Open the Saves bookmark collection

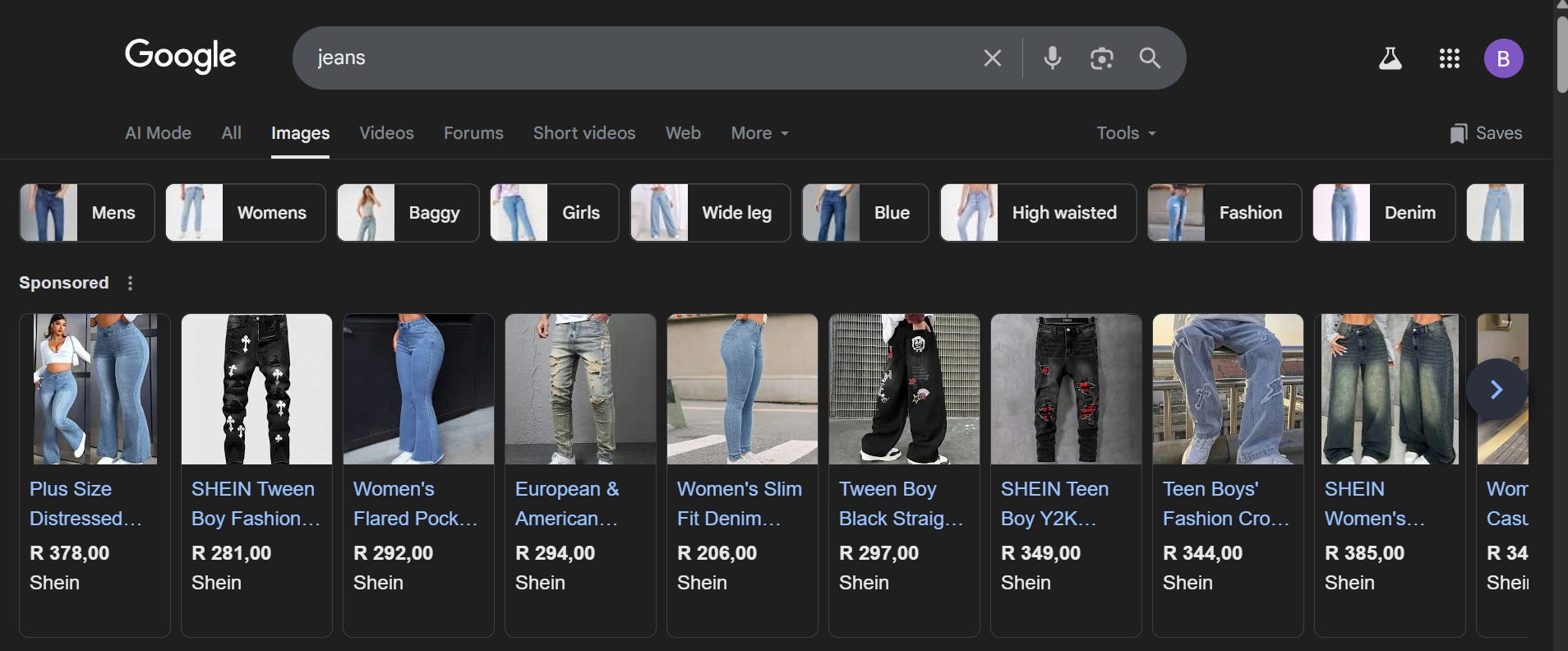pyautogui.click(x=1486, y=133)
